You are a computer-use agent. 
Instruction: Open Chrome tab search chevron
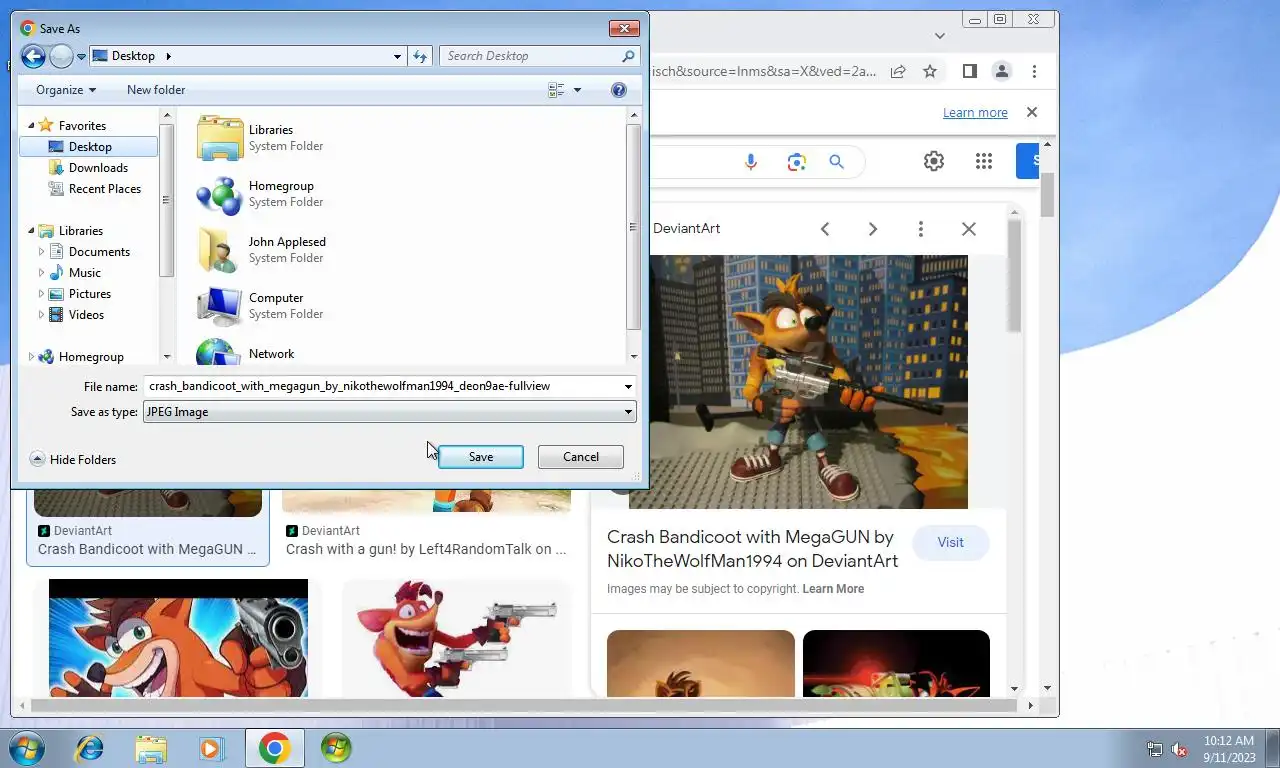(x=940, y=36)
